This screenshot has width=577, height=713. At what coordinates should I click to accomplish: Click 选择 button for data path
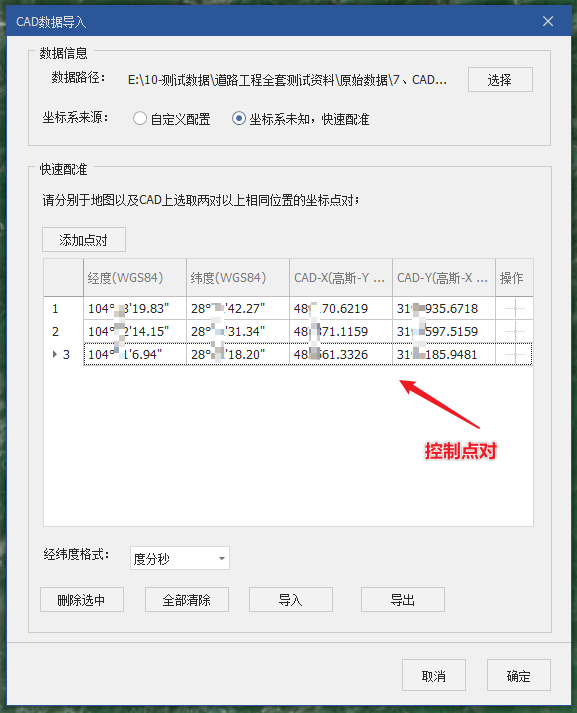click(x=500, y=80)
